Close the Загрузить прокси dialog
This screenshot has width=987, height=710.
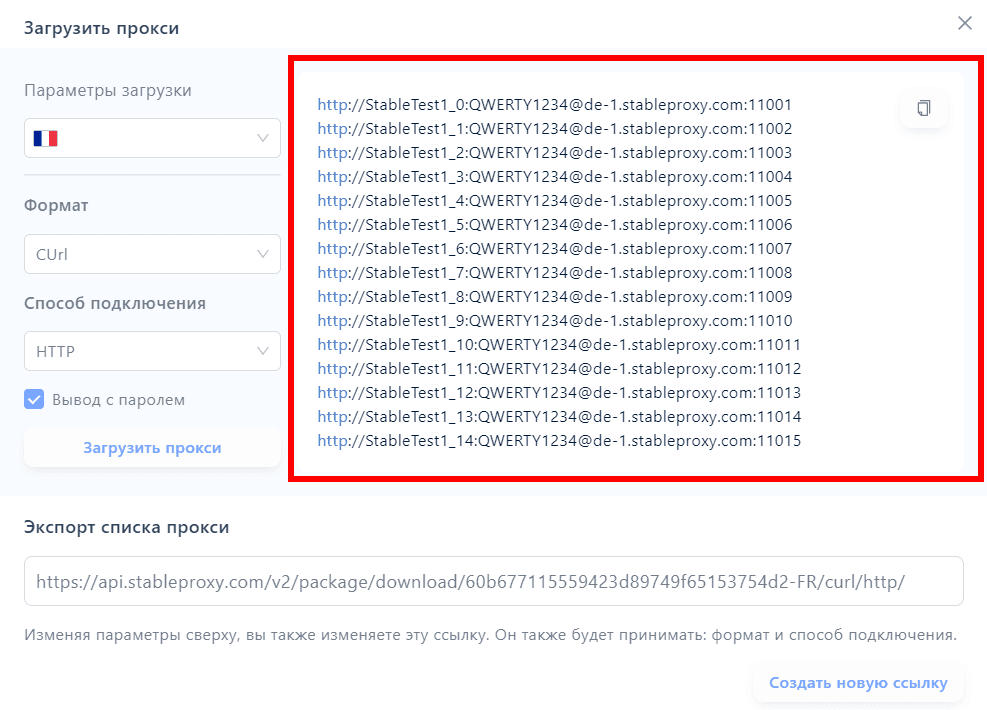tap(964, 23)
